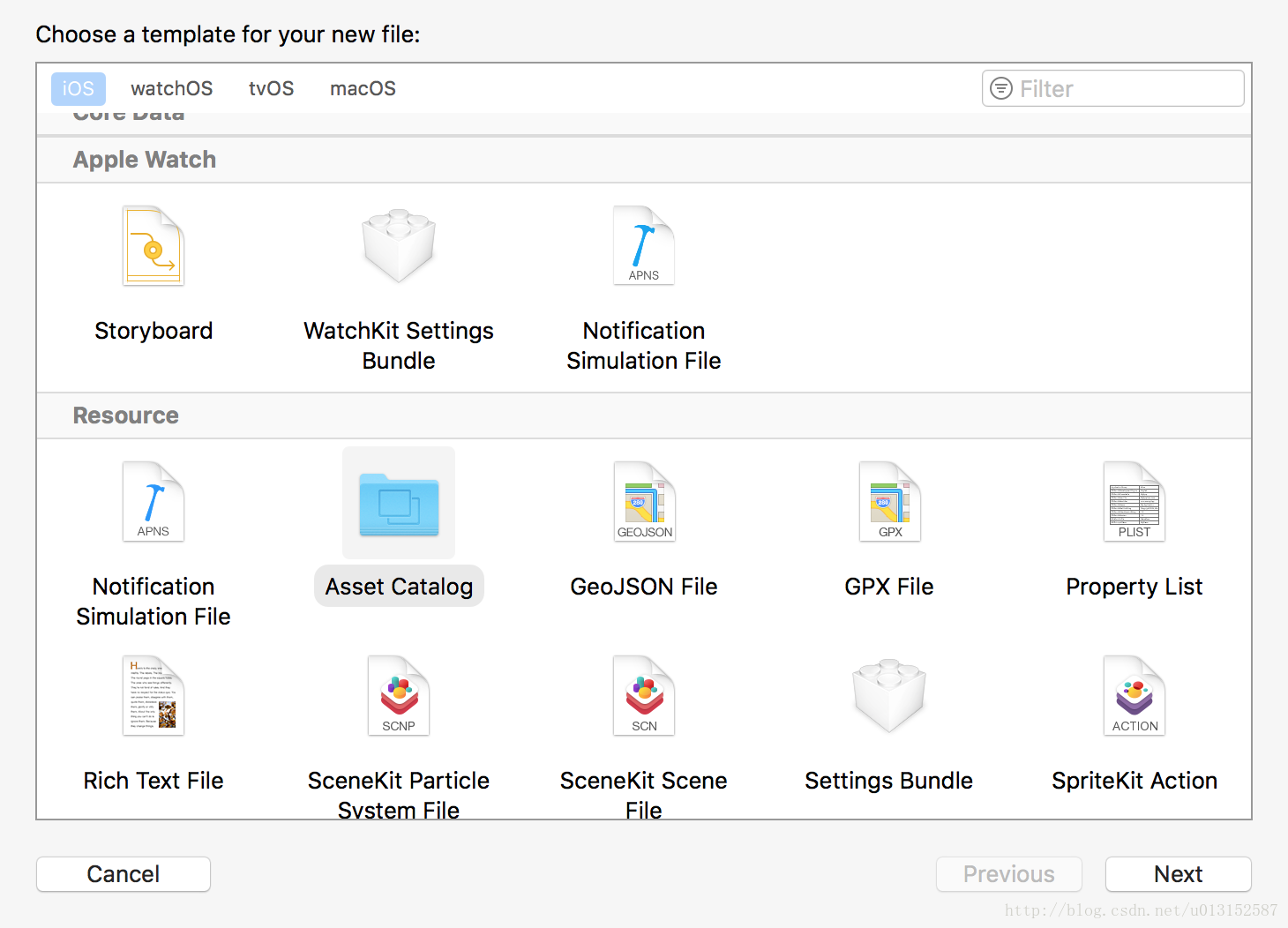
Task: Click the 'SpriteKit Action' label
Action: point(1134,781)
